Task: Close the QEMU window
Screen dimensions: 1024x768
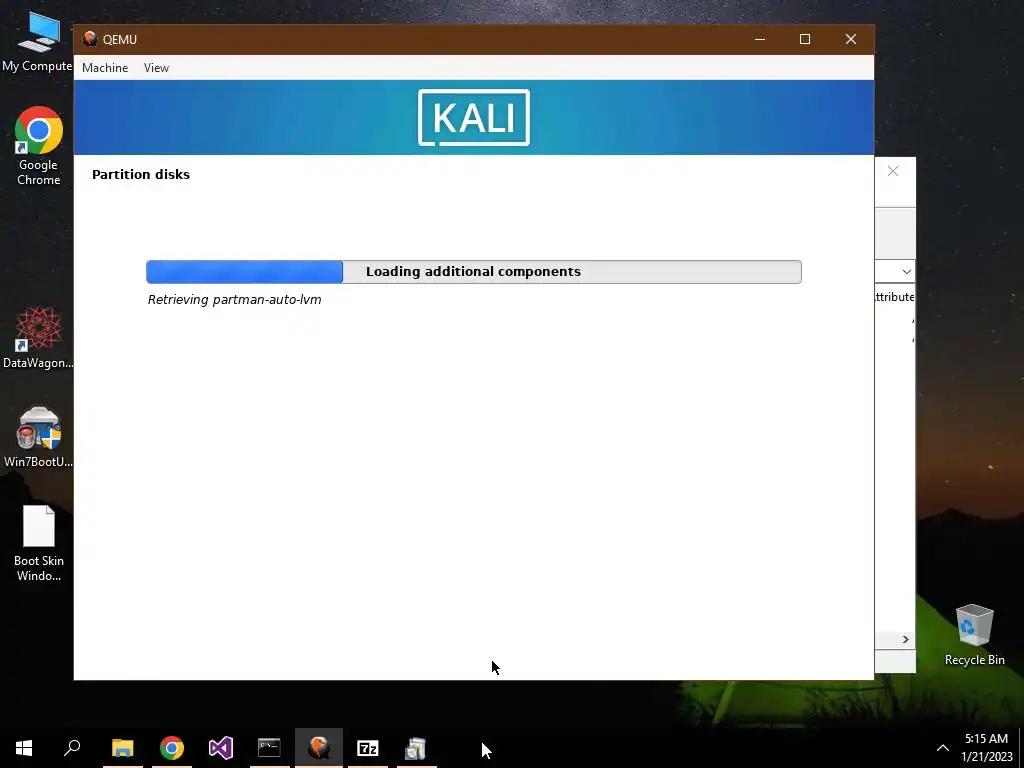Action: (850, 39)
